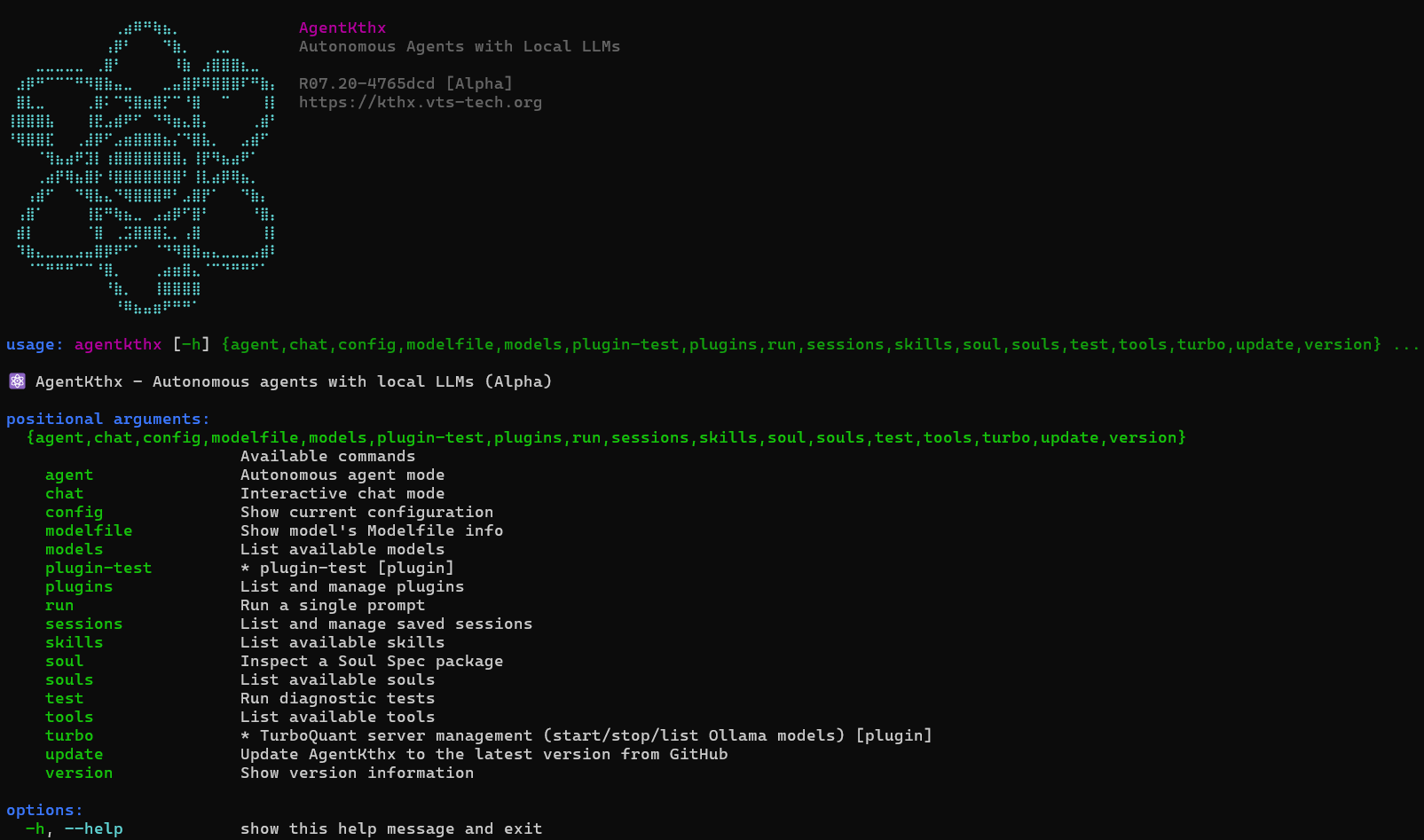Click the 'Show current configuration' description

[x=366, y=512]
